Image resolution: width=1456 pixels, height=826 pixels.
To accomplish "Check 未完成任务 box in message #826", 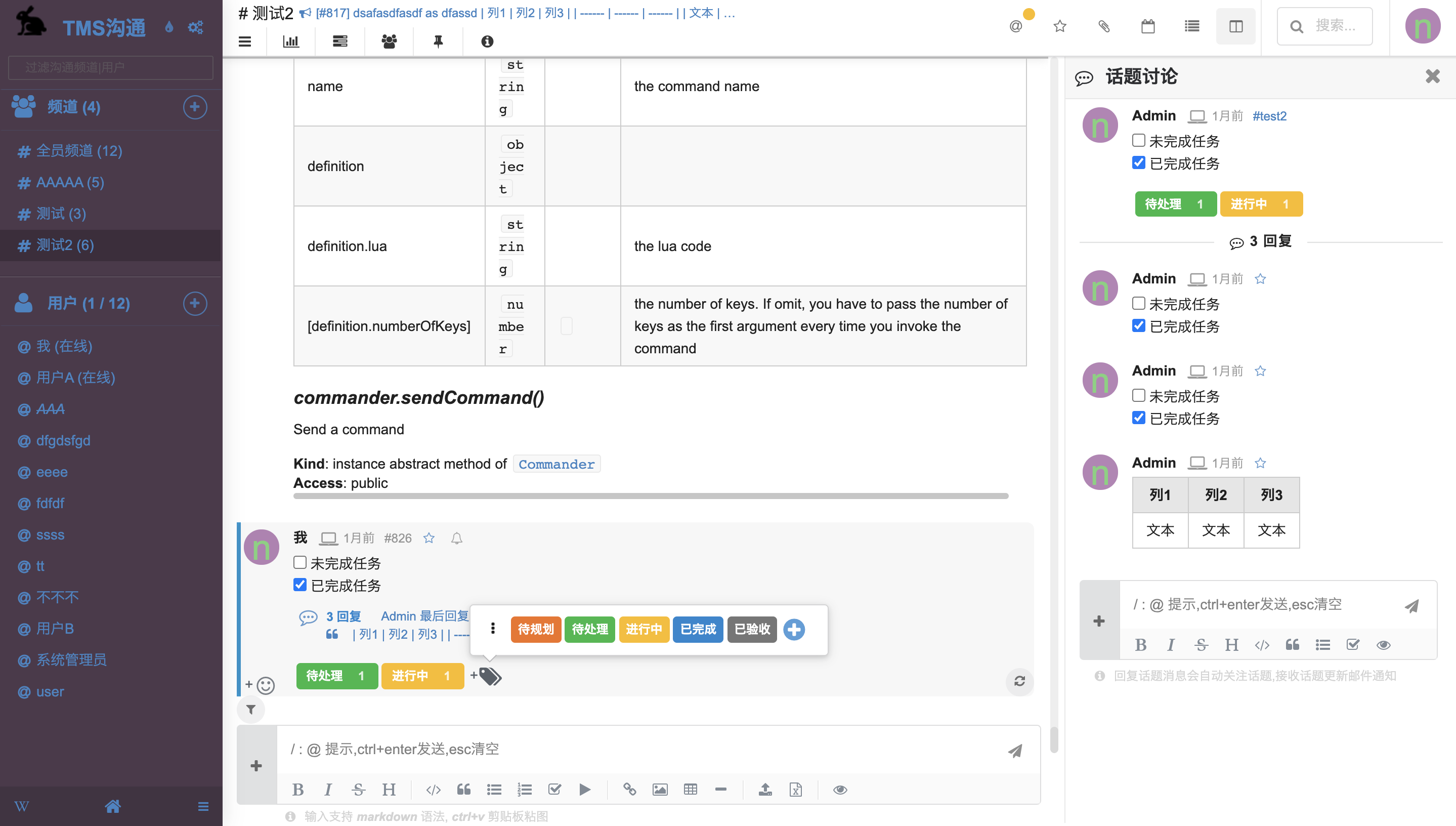I will [x=300, y=562].
